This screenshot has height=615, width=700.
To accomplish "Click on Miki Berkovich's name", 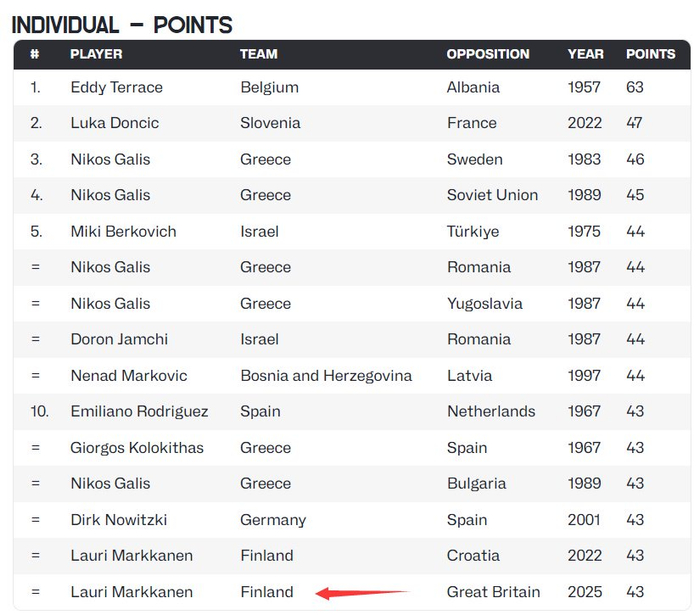I will click(x=123, y=231).
